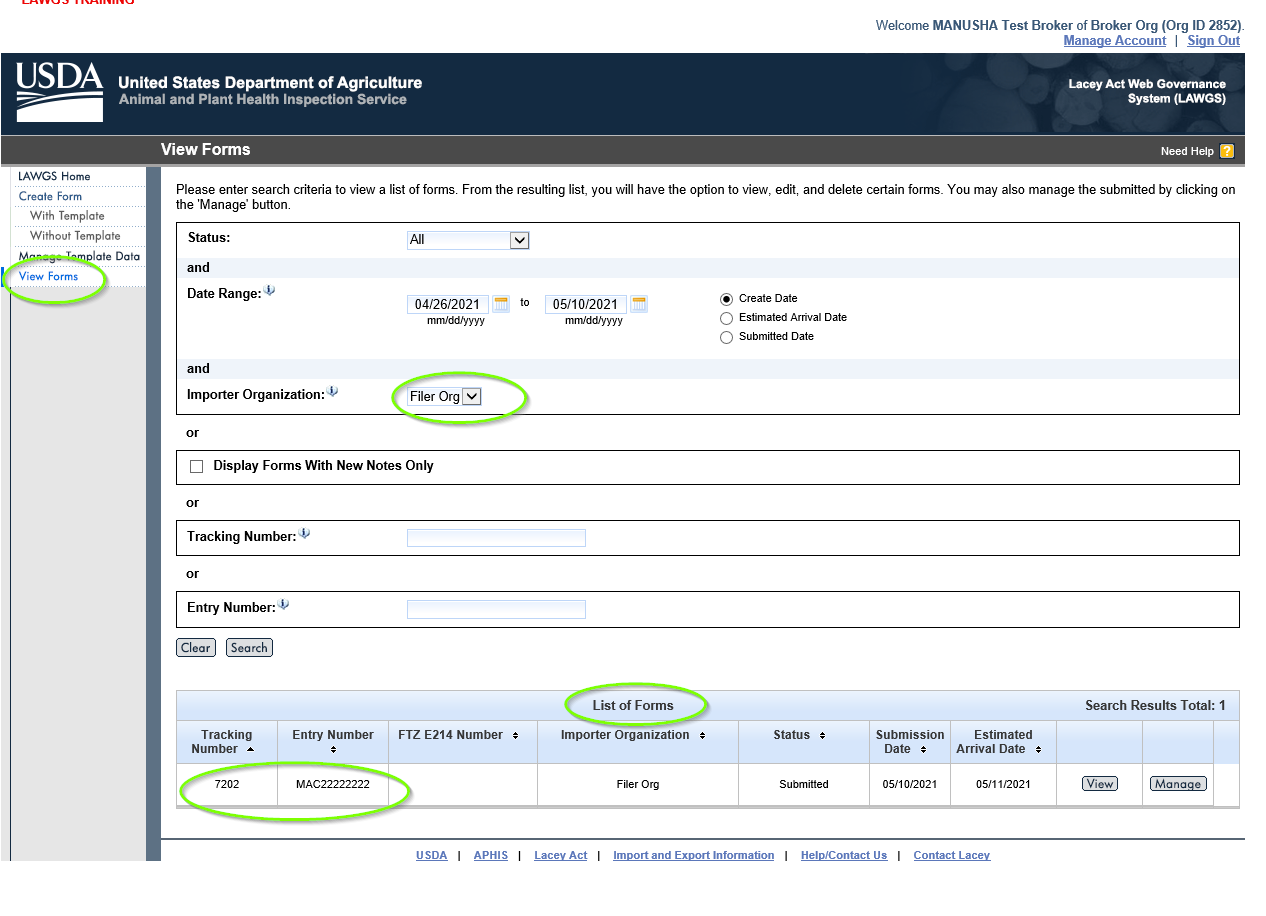This screenshot has height=916, width=1266.
Task: Open the end date calendar picker
Action: [639, 304]
